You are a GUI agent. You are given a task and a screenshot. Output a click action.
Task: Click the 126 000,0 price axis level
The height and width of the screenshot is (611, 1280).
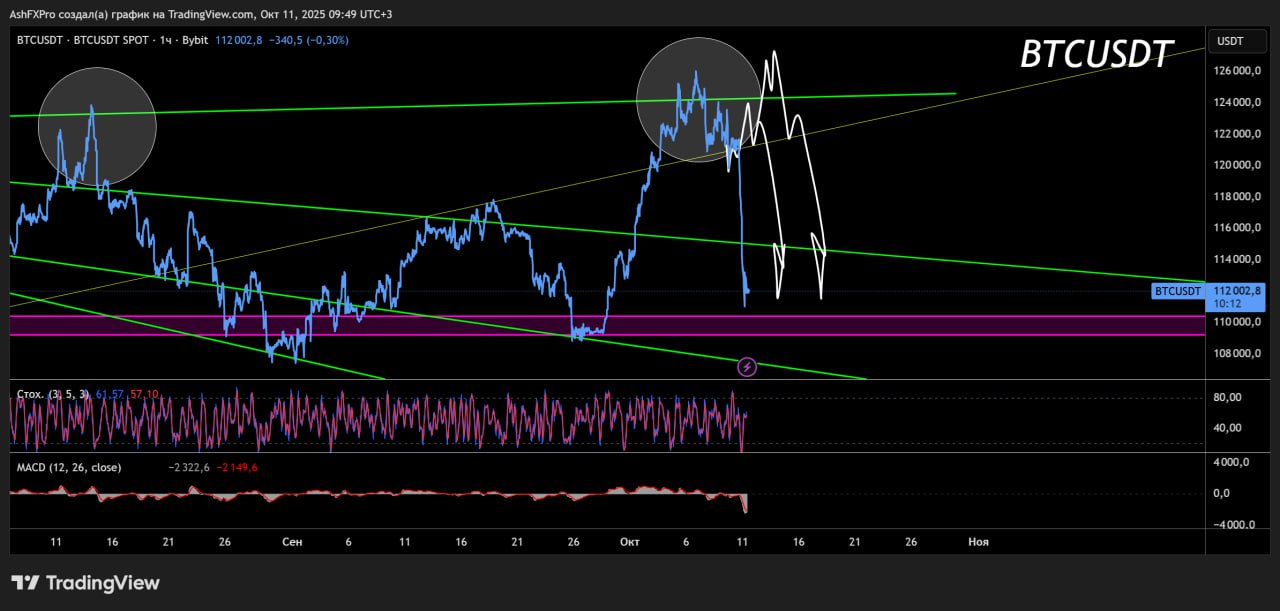[1237, 71]
